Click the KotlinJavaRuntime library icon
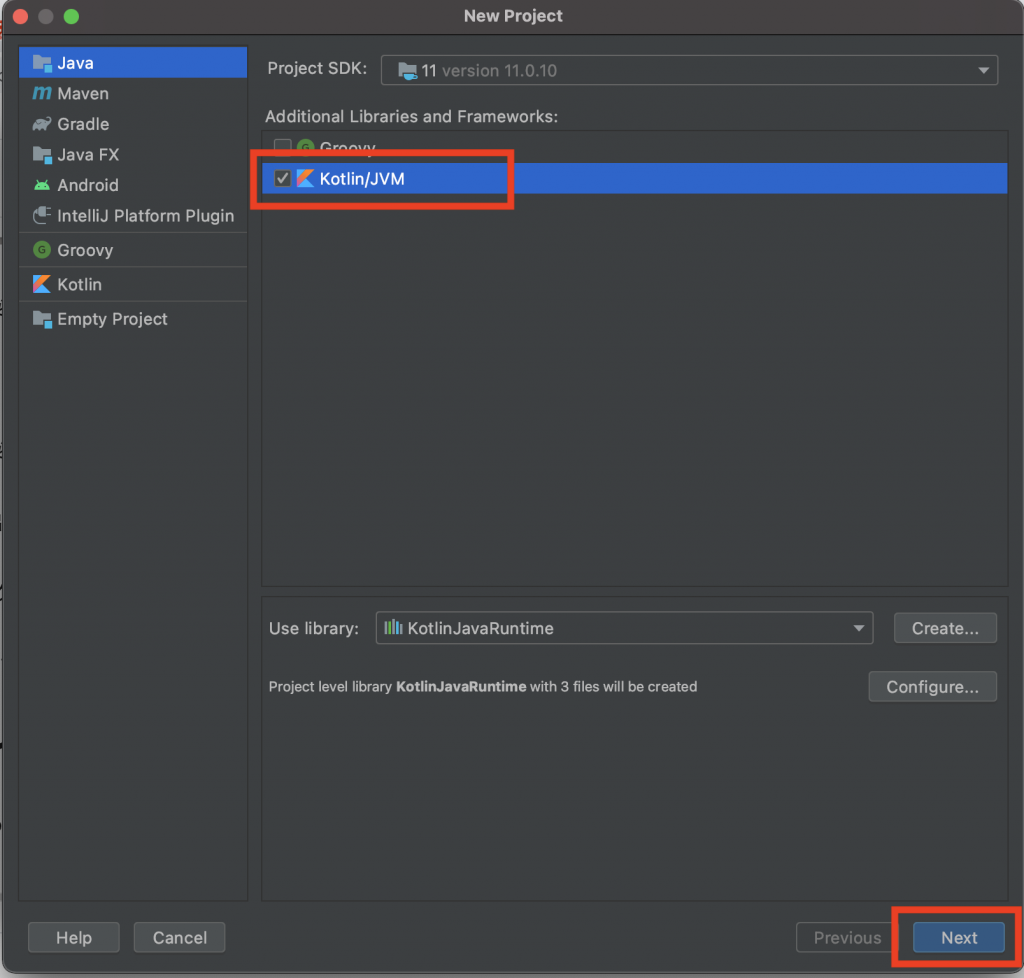This screenshot has width=1024, height=978. click(393, 627)
